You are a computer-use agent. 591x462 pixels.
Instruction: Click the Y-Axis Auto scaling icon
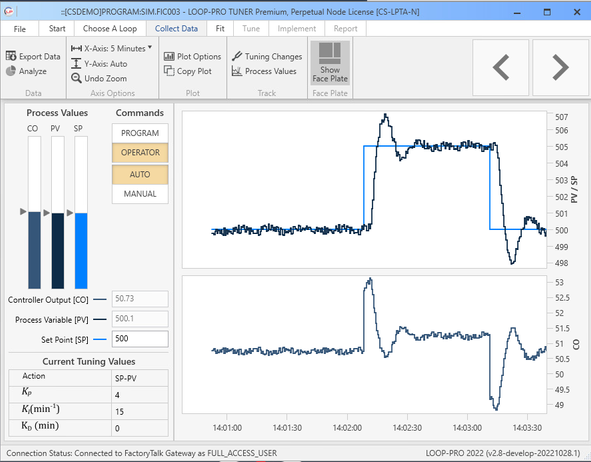[76, 63]
